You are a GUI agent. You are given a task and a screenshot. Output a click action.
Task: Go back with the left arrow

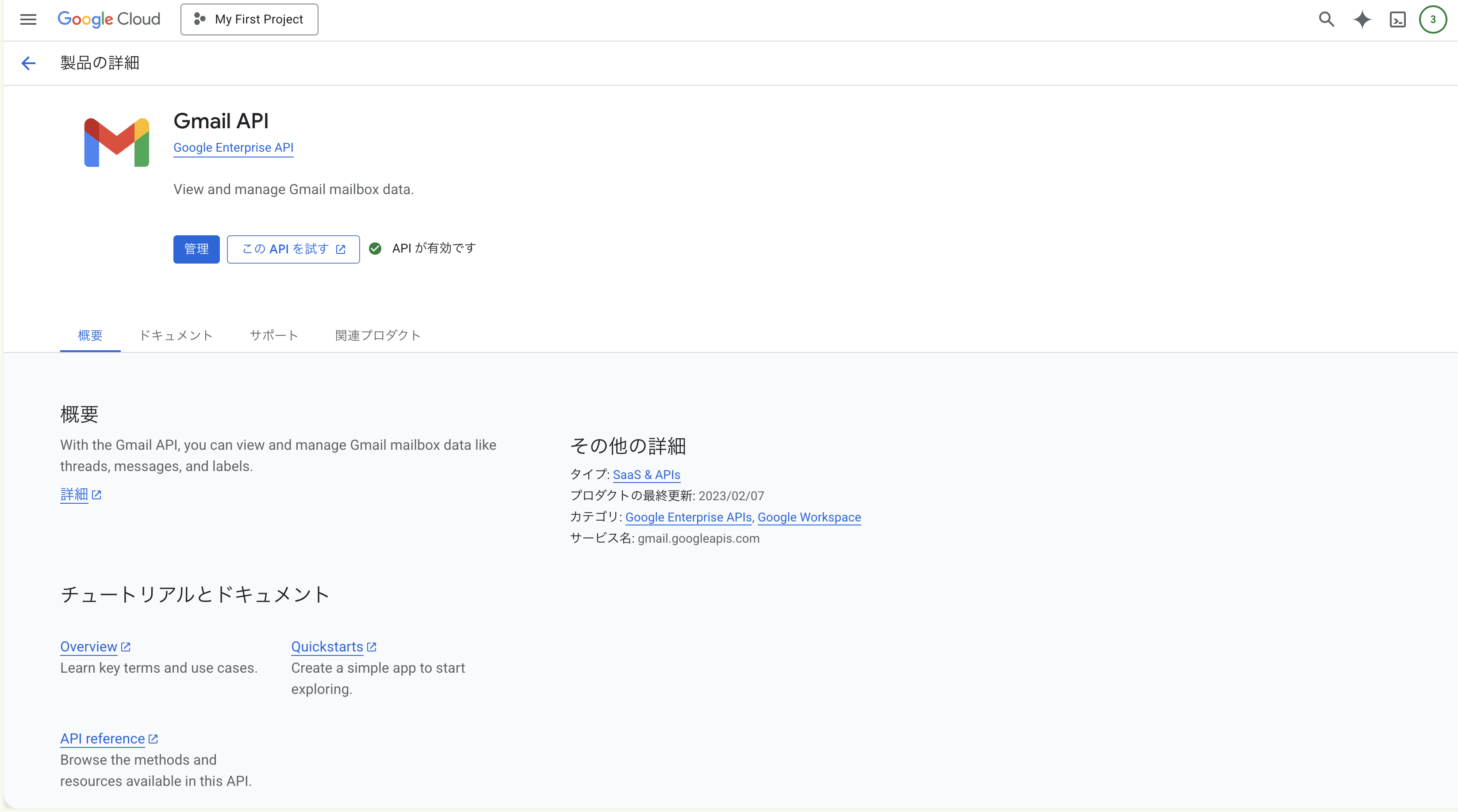click(x=28, y=63)
